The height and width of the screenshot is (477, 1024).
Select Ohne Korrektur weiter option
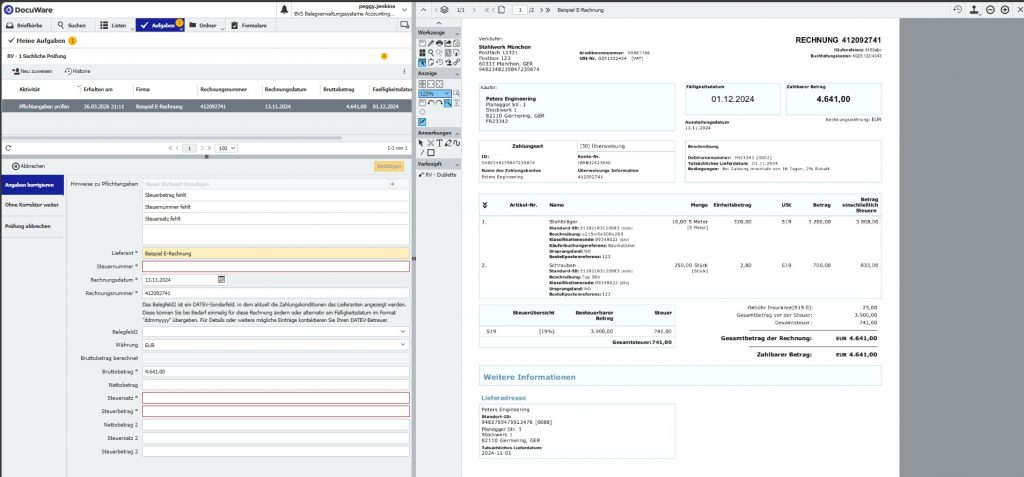(33, 205)
